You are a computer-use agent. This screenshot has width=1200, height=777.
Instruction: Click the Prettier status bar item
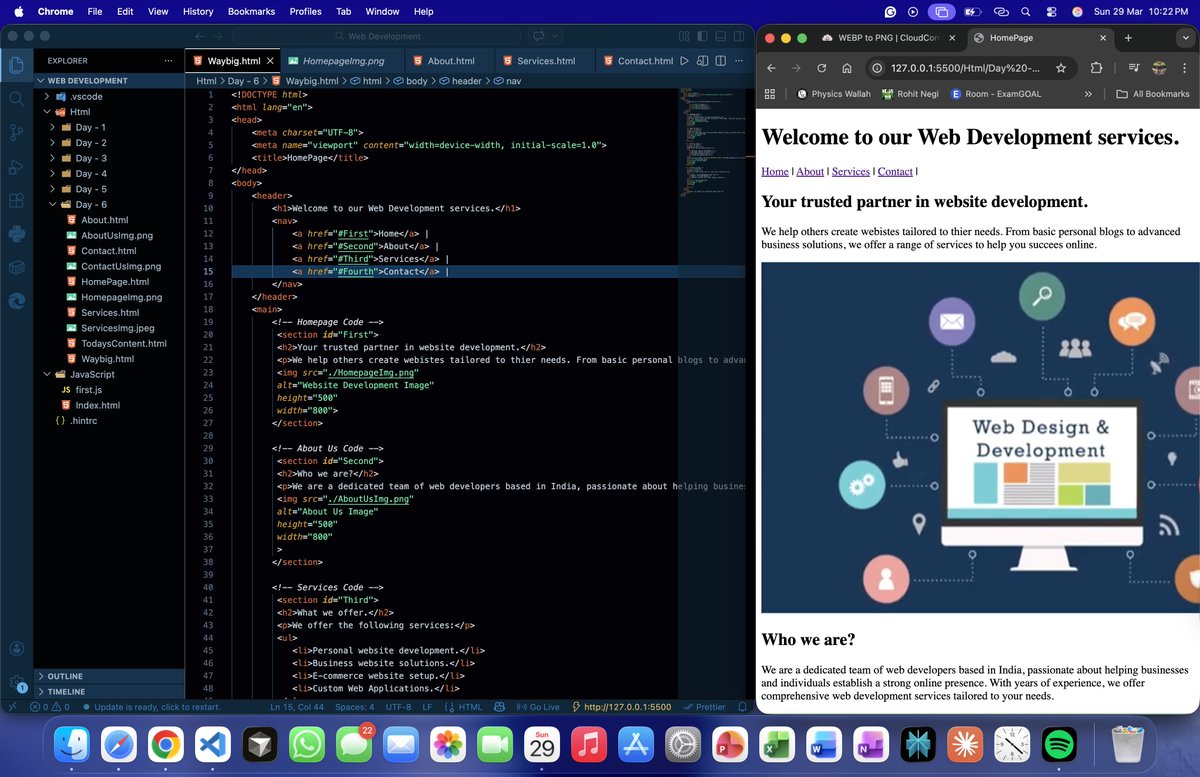point(704,707)
